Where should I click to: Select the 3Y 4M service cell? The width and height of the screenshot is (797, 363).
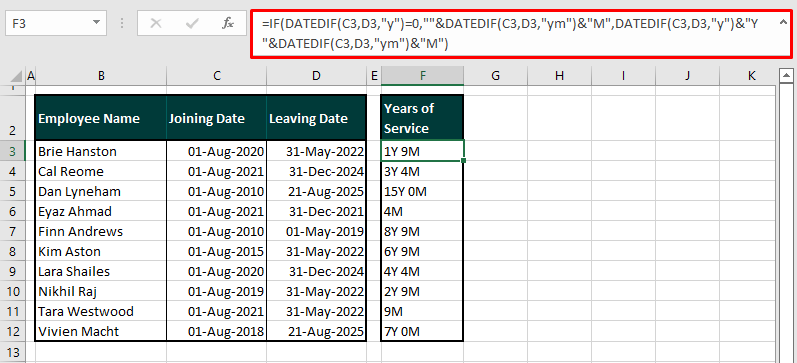(422, 171)
